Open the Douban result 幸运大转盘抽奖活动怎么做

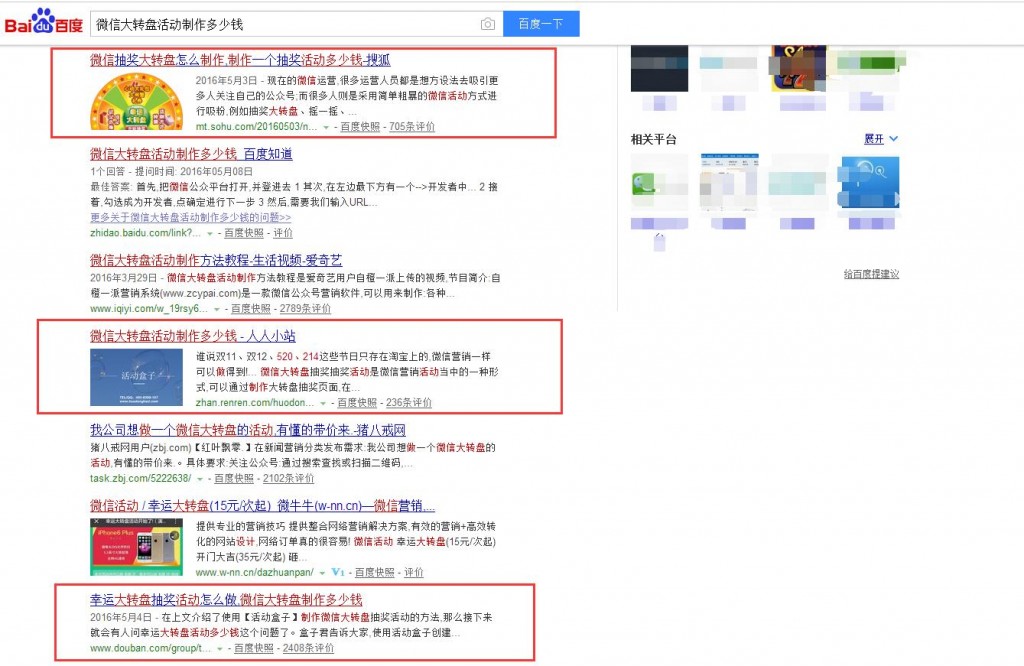(x=226, y=600)
